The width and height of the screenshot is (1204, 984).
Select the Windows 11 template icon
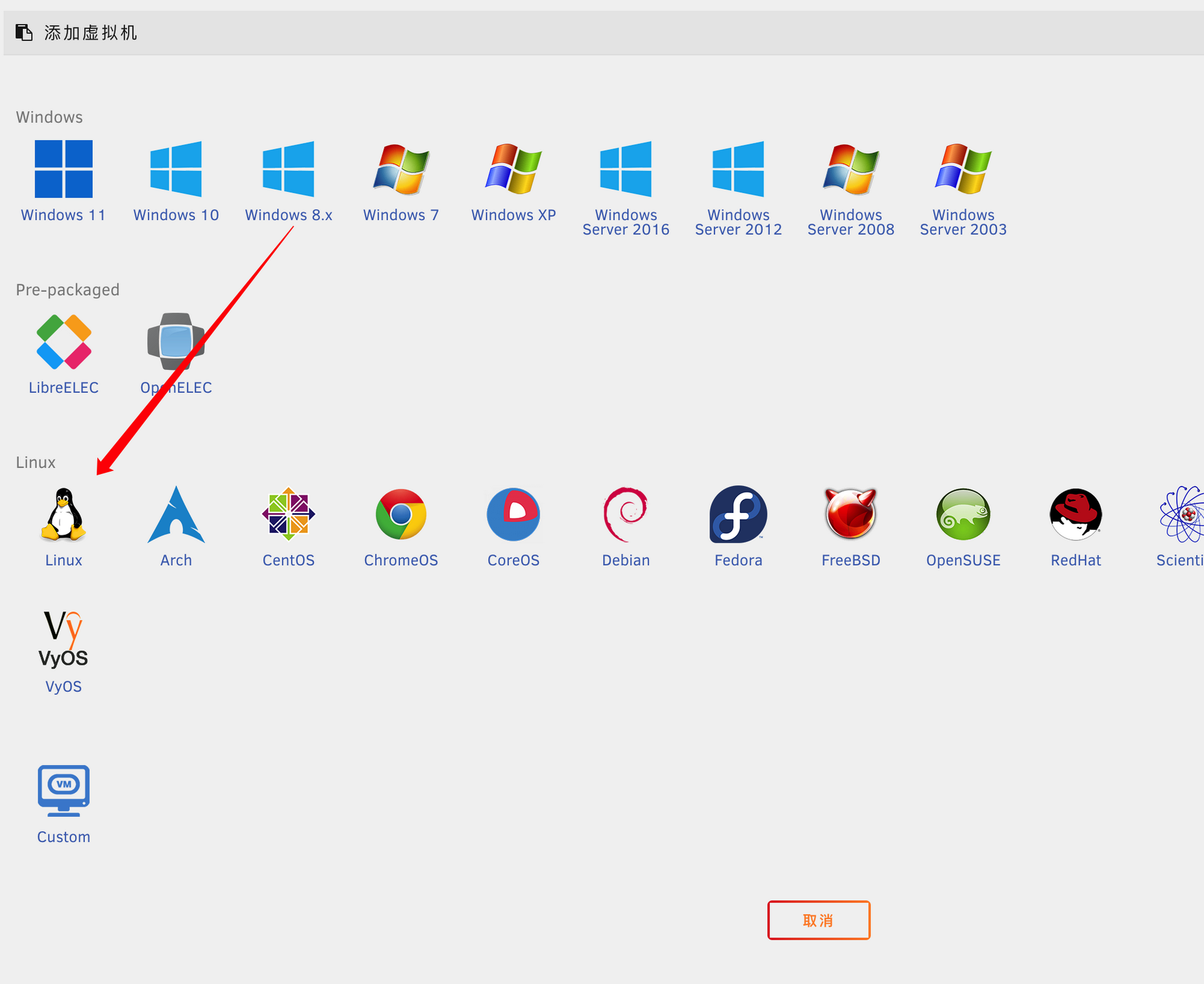(x=63, y=169)
